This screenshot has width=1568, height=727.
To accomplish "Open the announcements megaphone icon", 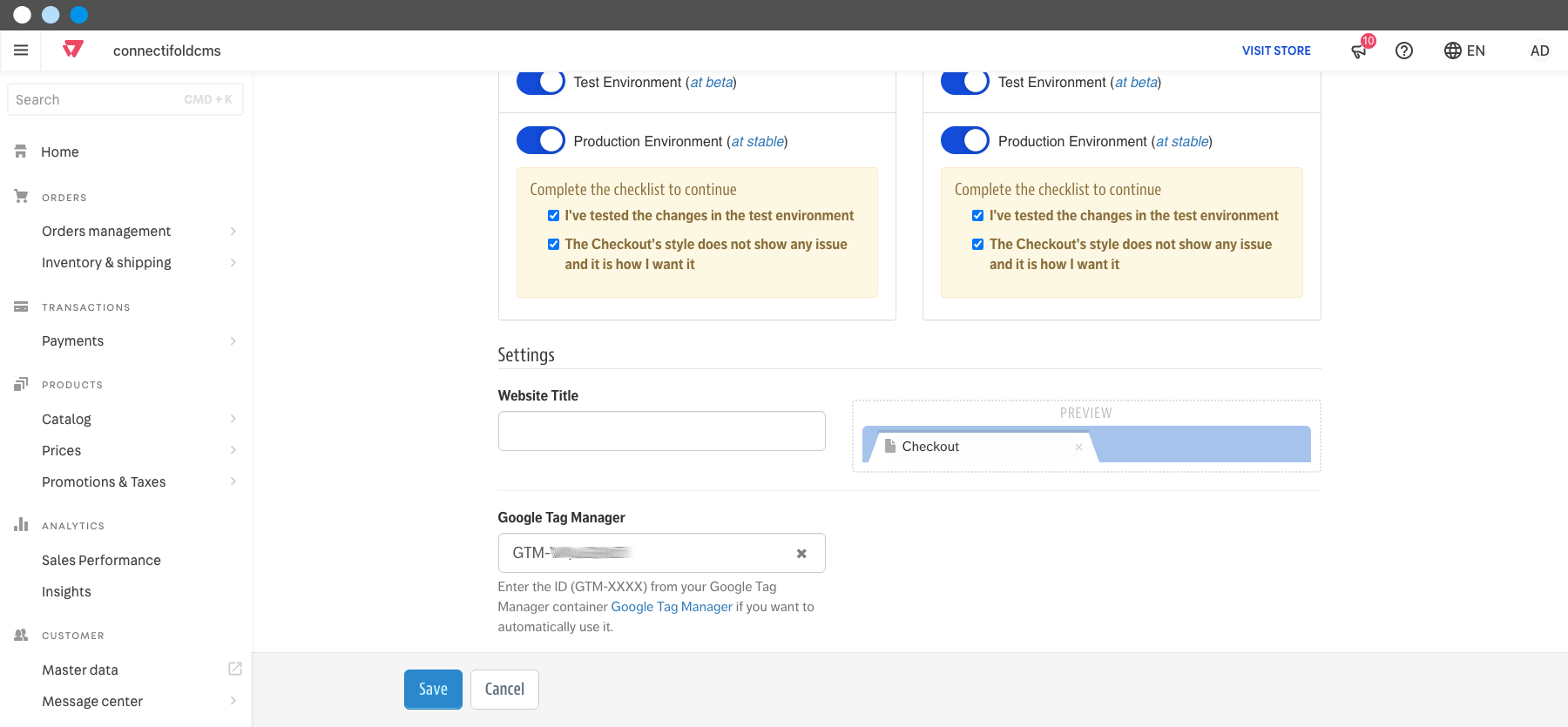I will pos(1359,50).
